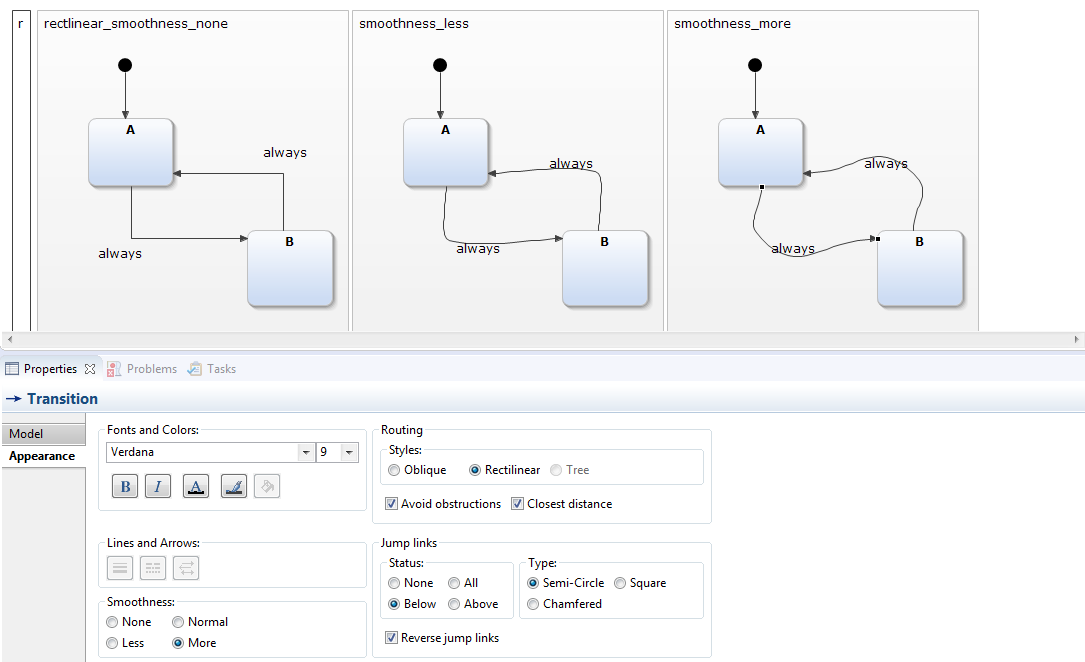The image size is (1085, 662).
Task: Open the line style icon menu
Action: click(x=119, y=567)
